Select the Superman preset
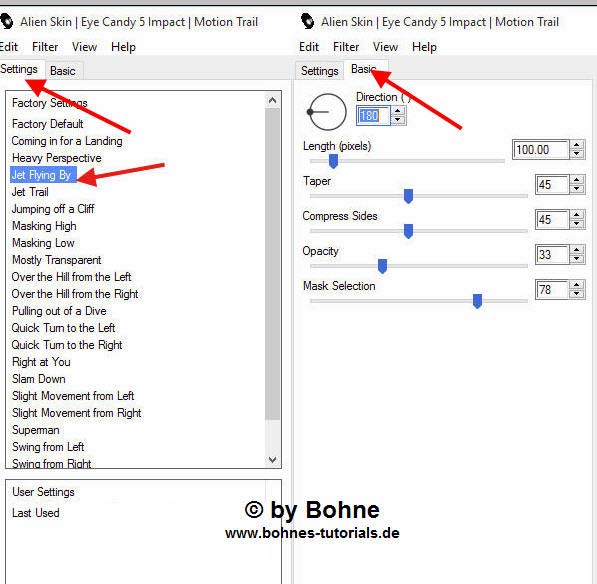 (x=35, y=430)
